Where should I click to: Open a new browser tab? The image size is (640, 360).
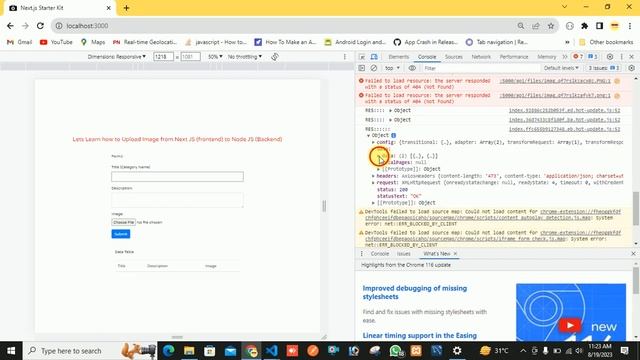126,8
